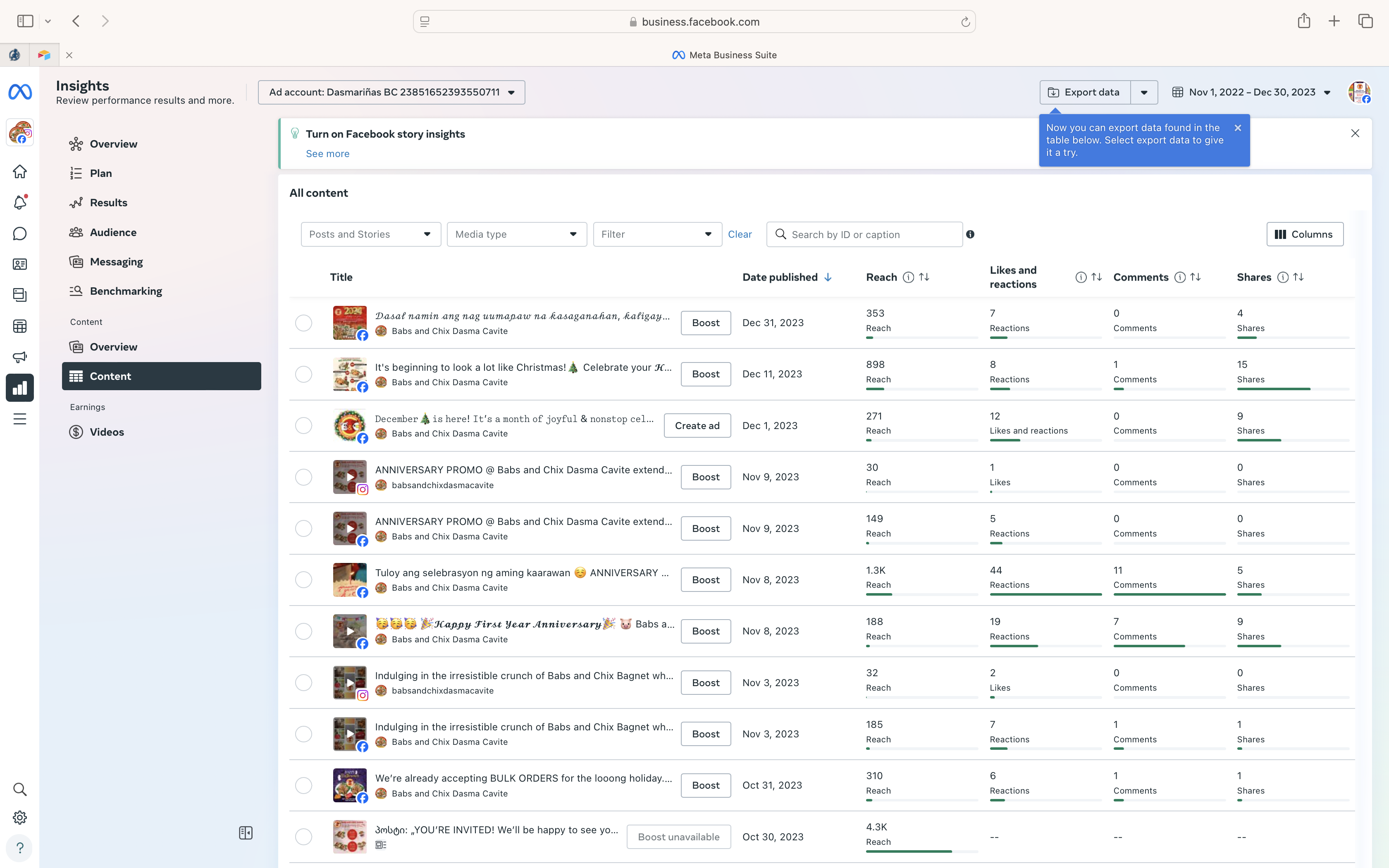Screen dimensions: 1389x868
Task: Click the Comments column info icon
Action: 1179,277
